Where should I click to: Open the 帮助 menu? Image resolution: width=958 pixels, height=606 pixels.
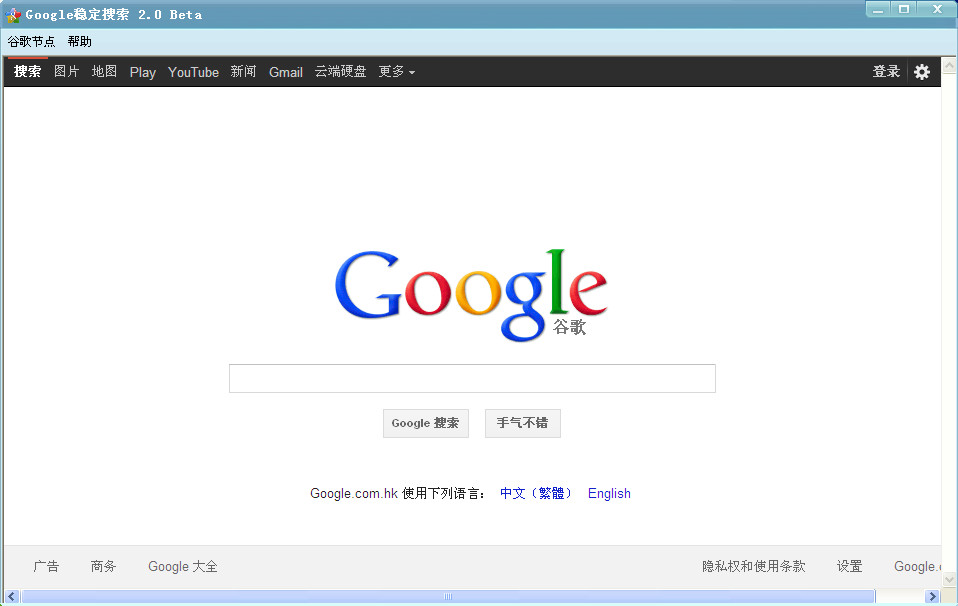[79, 42]
